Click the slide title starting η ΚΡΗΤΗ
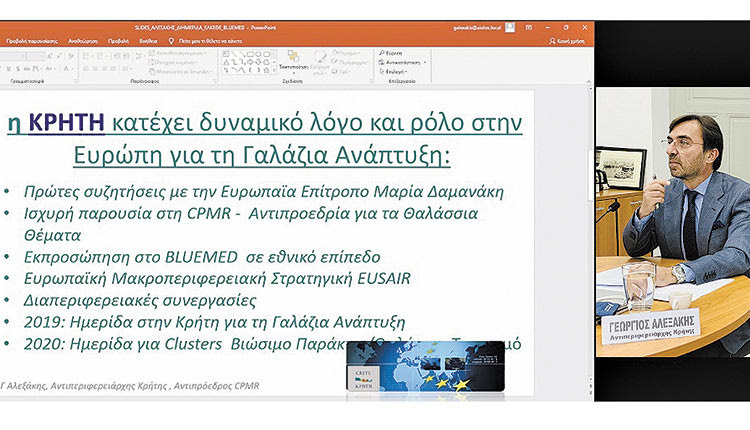 pyautogui.click(x=265, y=139)
